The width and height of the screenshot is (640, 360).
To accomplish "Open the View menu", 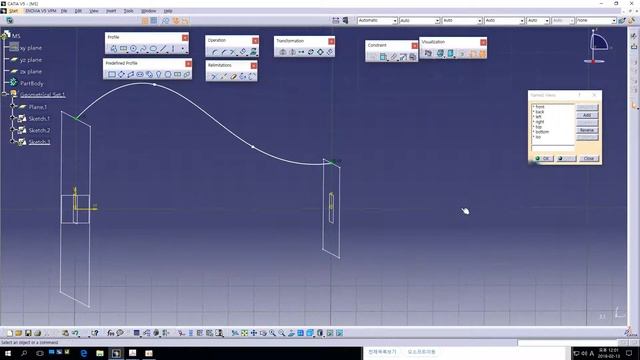I will 94,11.
